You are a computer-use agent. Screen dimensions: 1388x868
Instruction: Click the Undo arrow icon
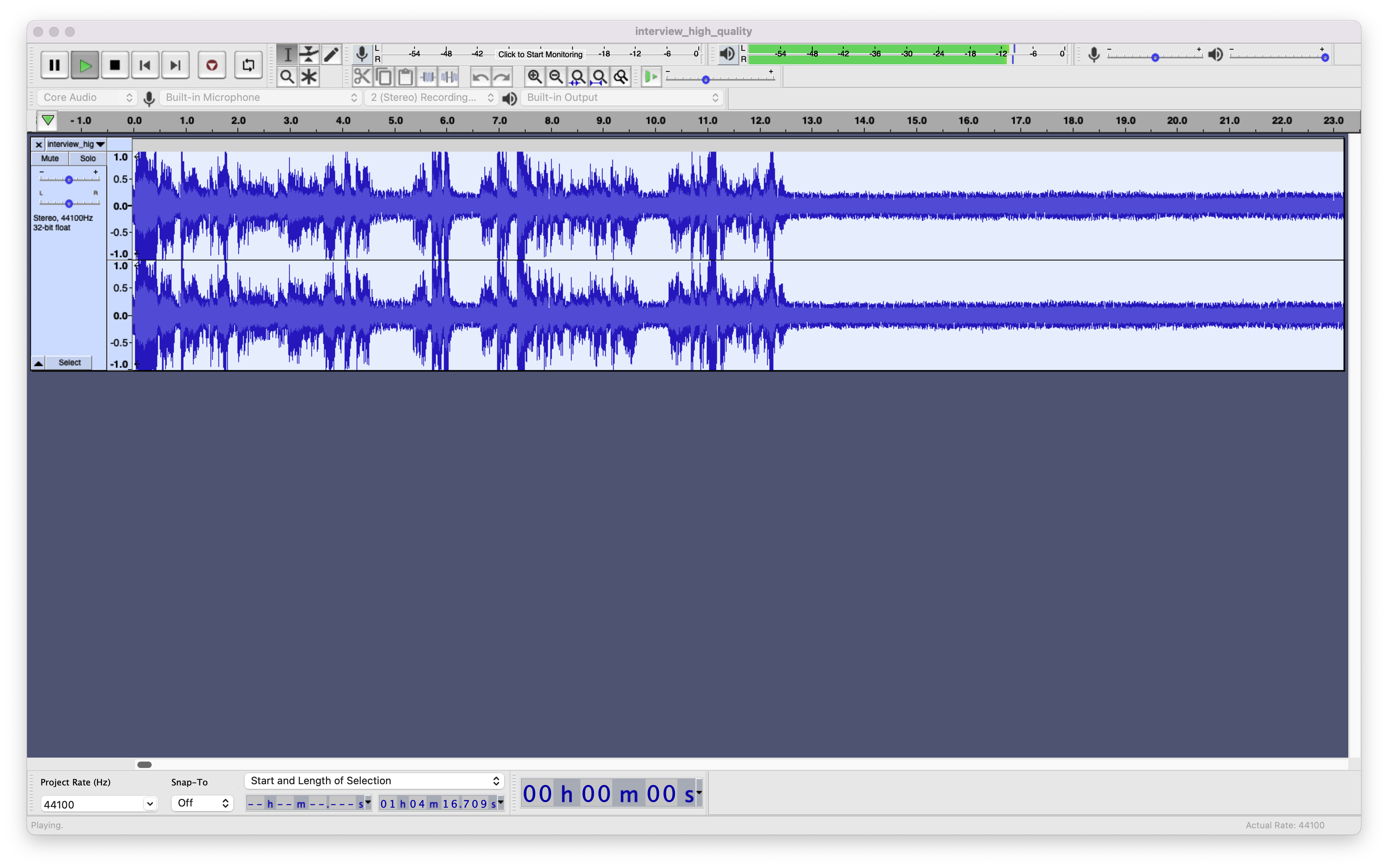tap(480, 76)
